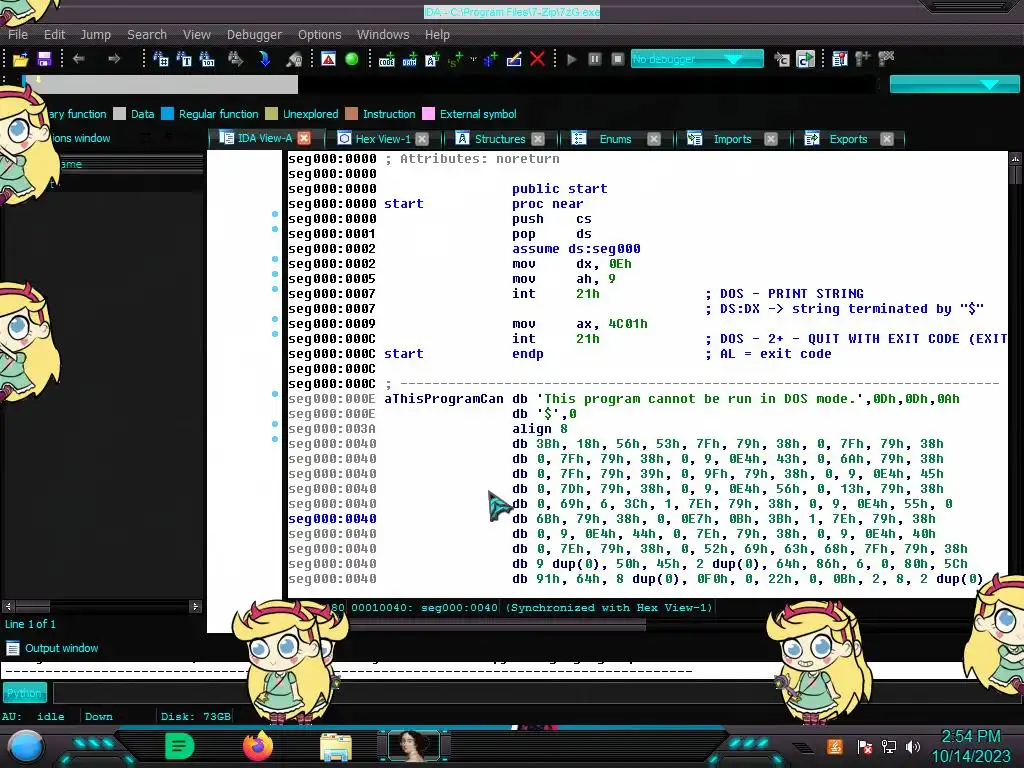Click the rename pencil icon
This screenshot has height=768, width=1024.
pyautogui.click(x=514, y=59)
